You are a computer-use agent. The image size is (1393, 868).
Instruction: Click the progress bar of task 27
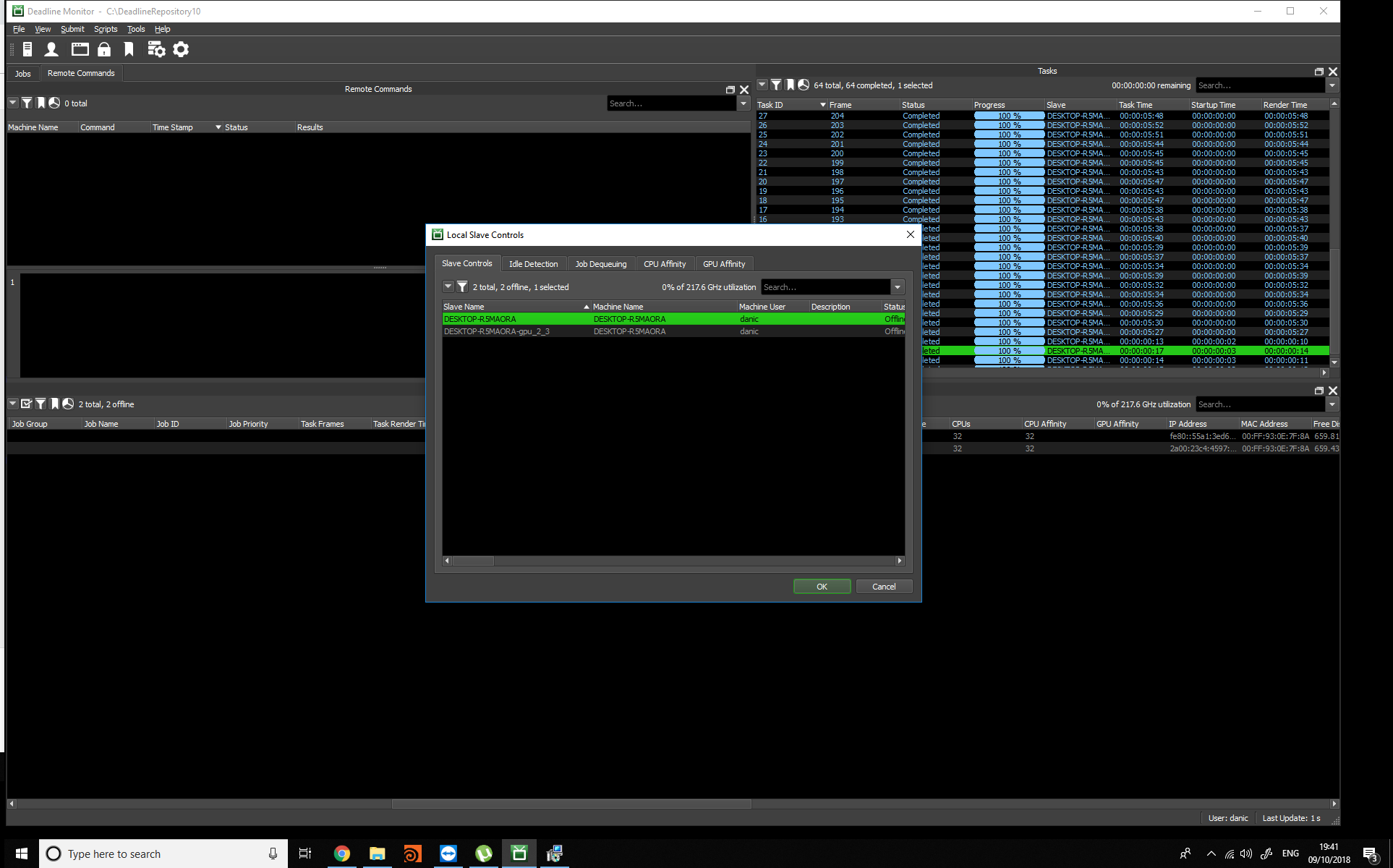[x=1007, y=115]
